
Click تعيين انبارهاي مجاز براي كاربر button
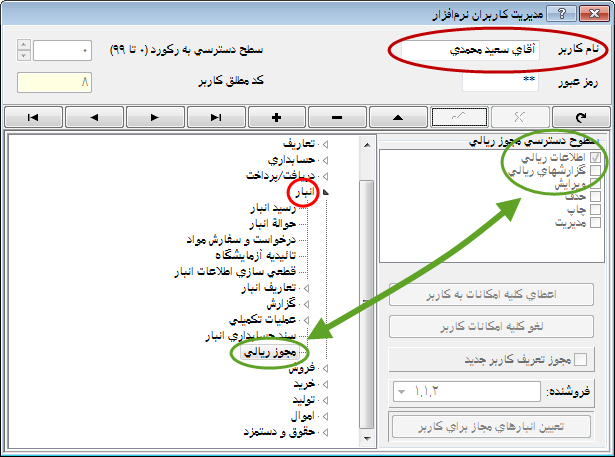[x=491, y=426]
